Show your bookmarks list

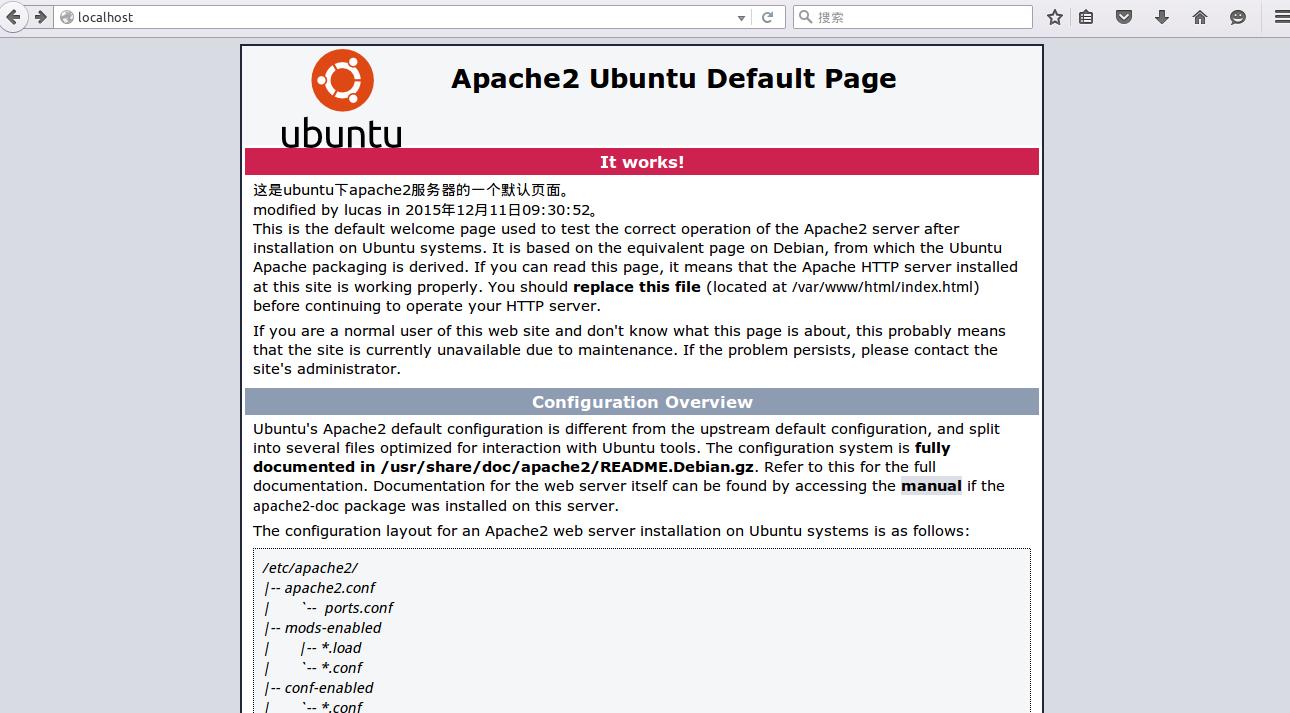(1086, 17)
